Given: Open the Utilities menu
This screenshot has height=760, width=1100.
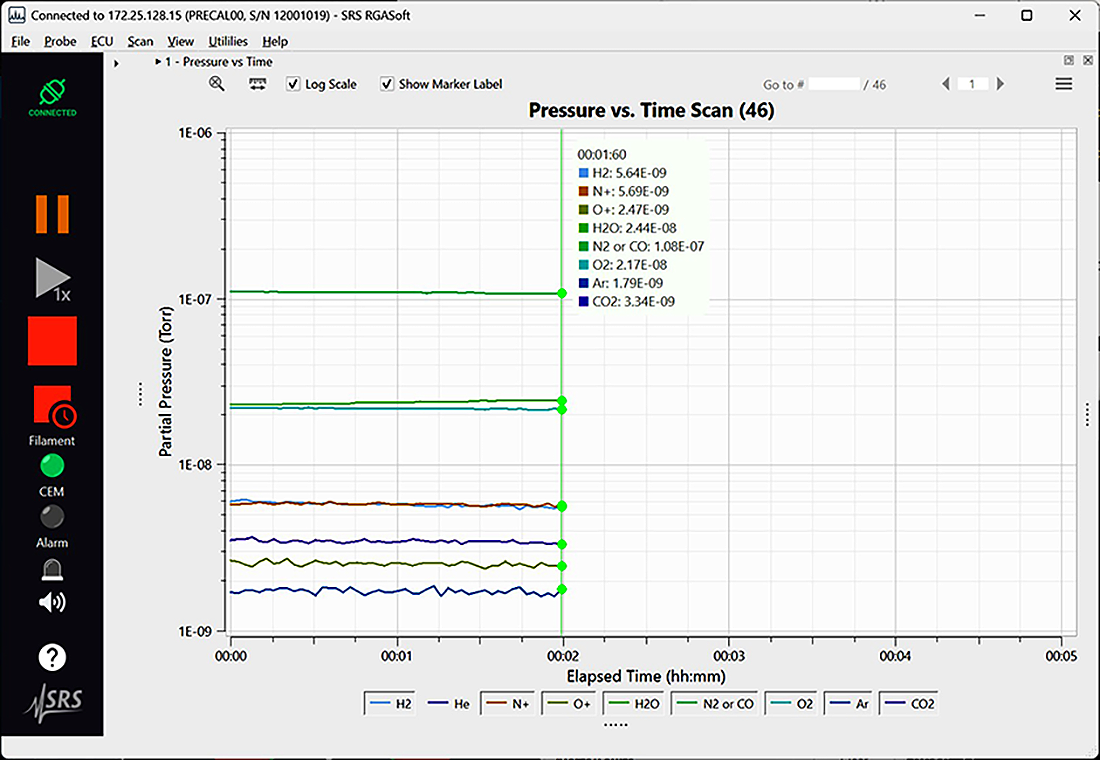Looking at the screenshot, I should pyautogui.click(x=228, y=41).
